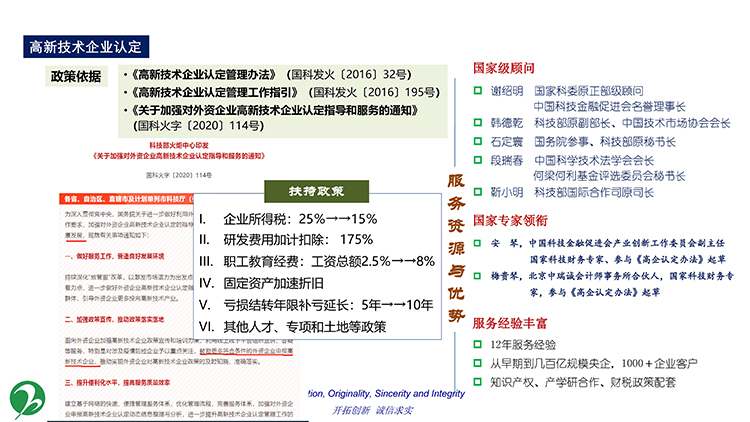
Task: Click the square bullet next to 靳小明
Action: pyautogui.click(x=478, y=192)
